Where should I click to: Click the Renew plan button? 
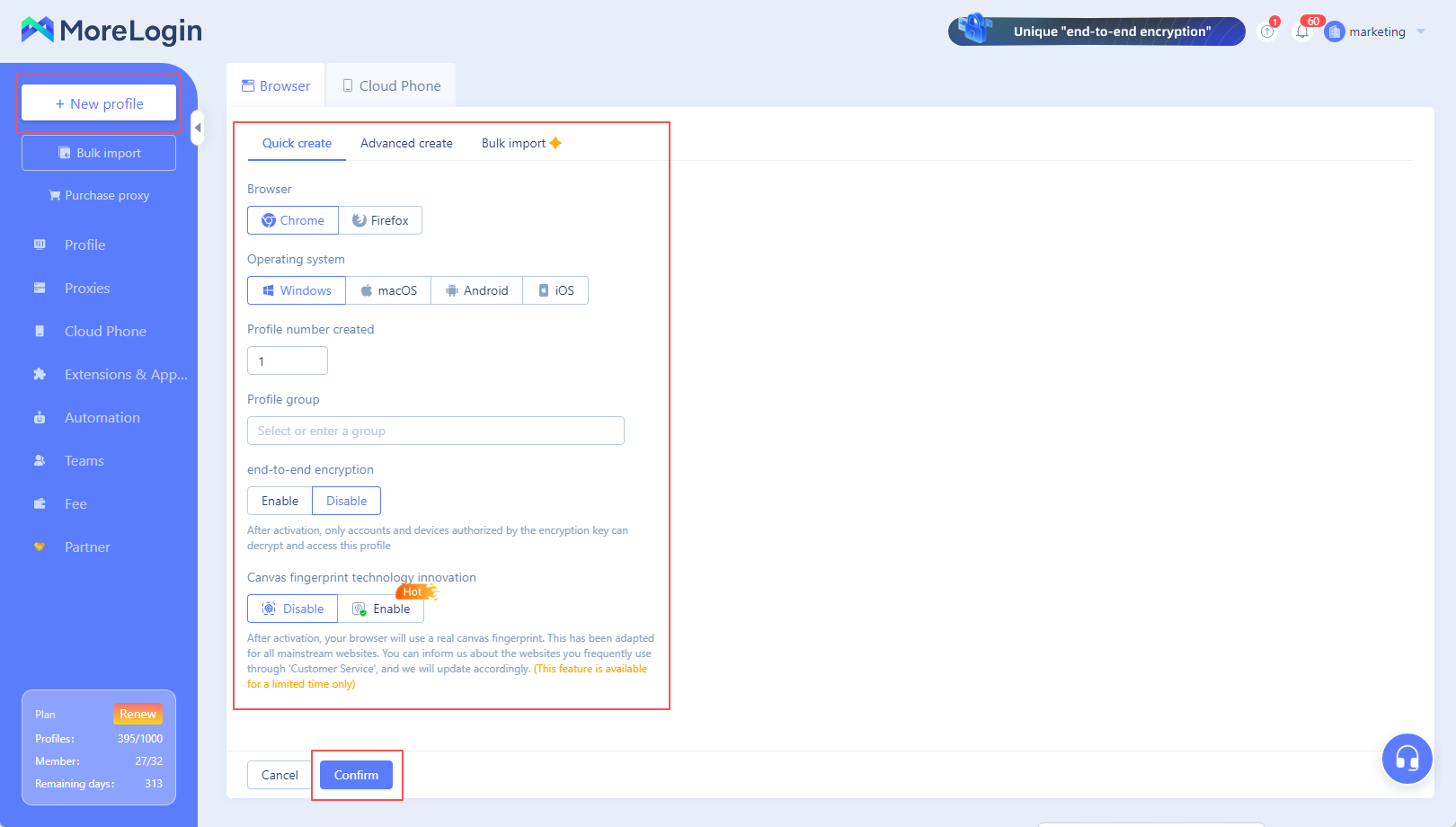(x=138, y=713)
